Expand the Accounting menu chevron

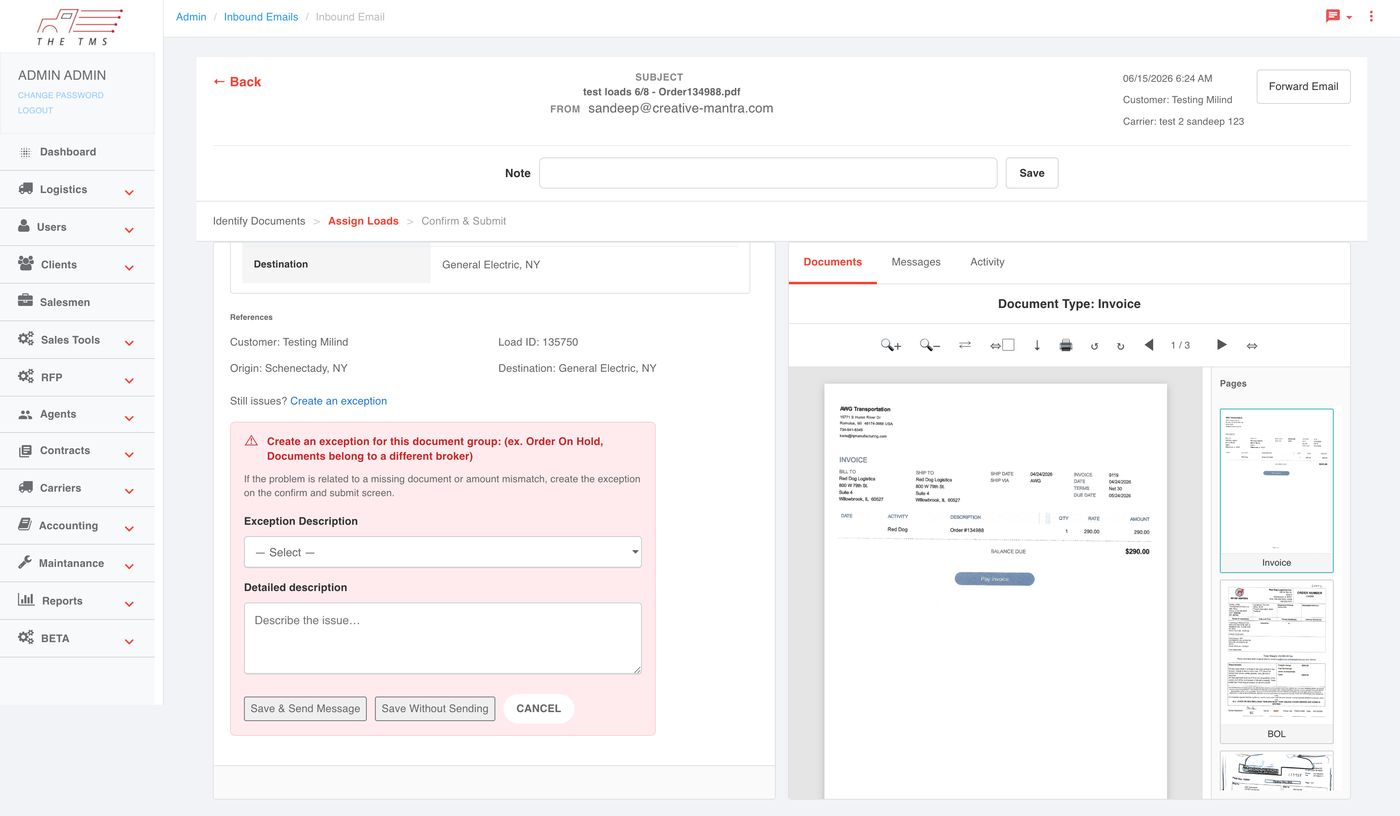coord(129,528)
